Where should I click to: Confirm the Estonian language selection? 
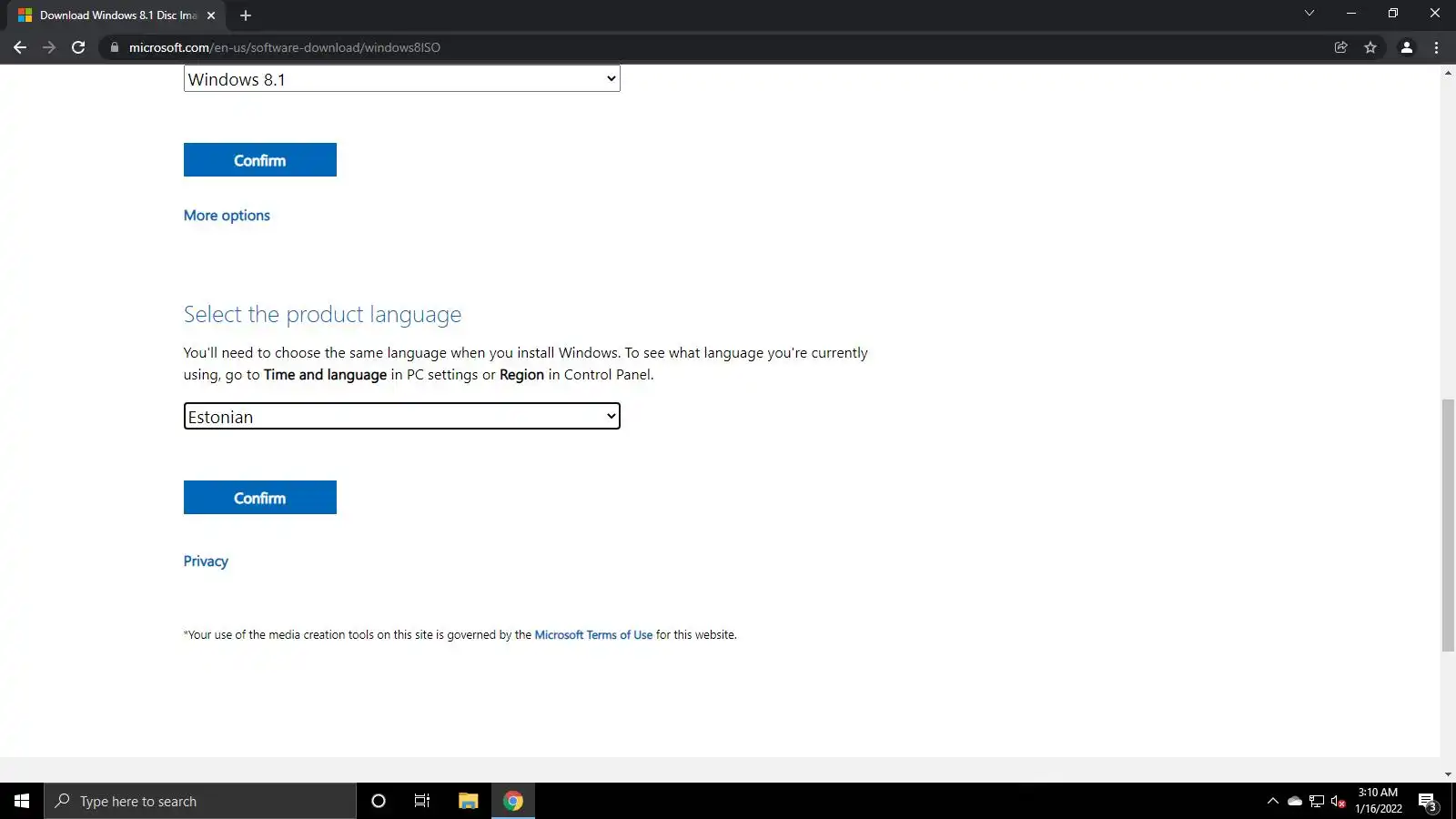tap(260, 498)
